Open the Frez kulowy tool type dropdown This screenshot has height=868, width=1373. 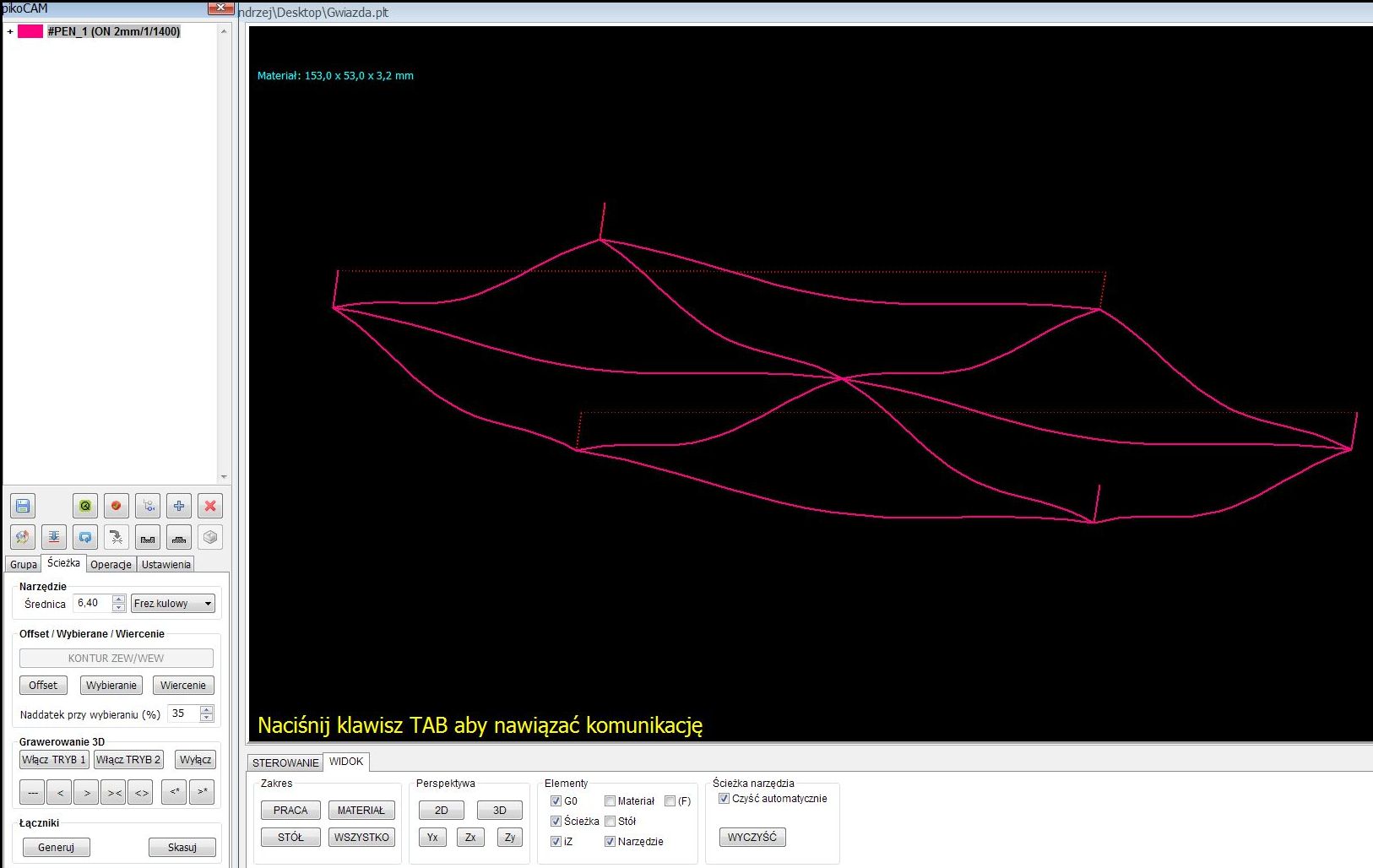pos(173,604)
